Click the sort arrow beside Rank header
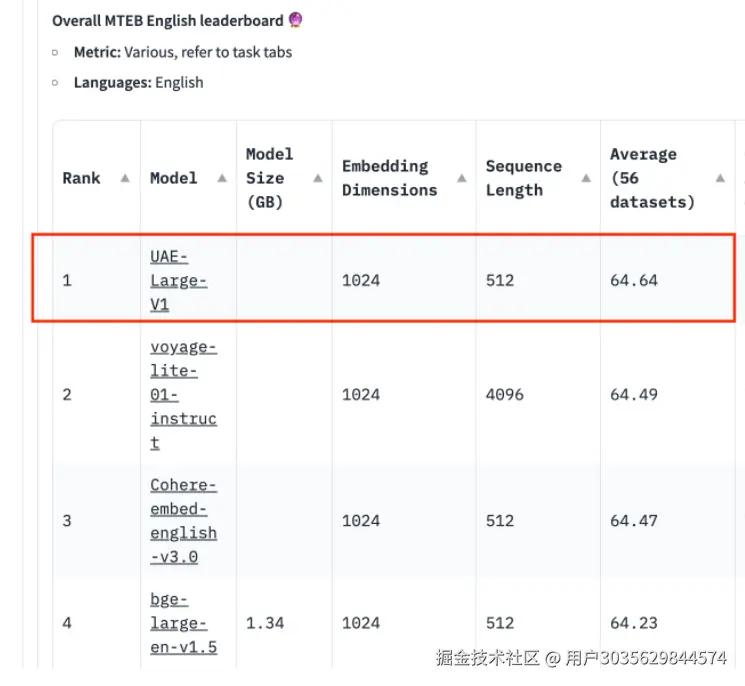The height and width of the screenshot is (686, 745). point(124,178)
